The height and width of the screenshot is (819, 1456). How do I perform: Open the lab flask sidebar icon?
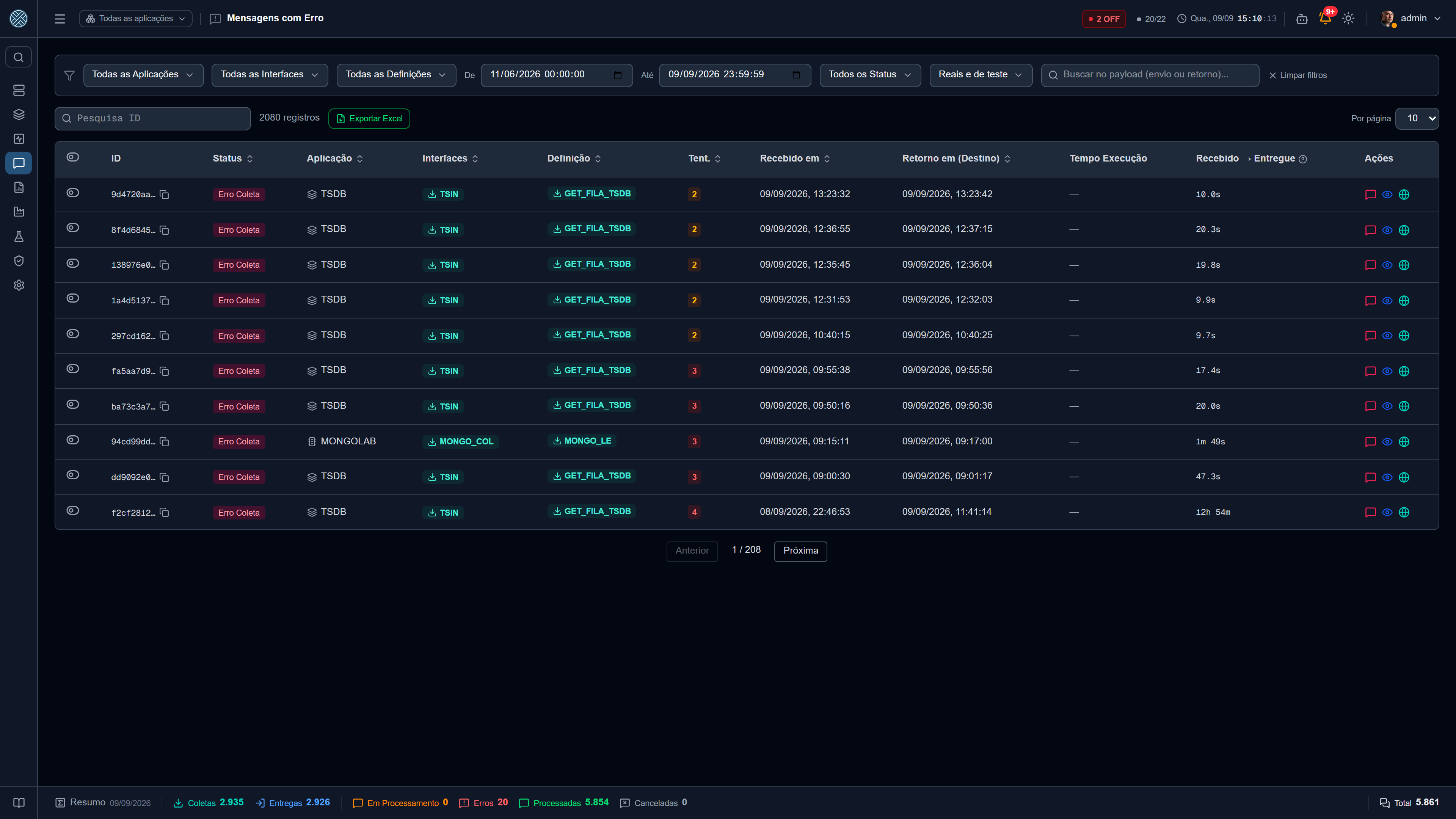[x=19, y=237]
